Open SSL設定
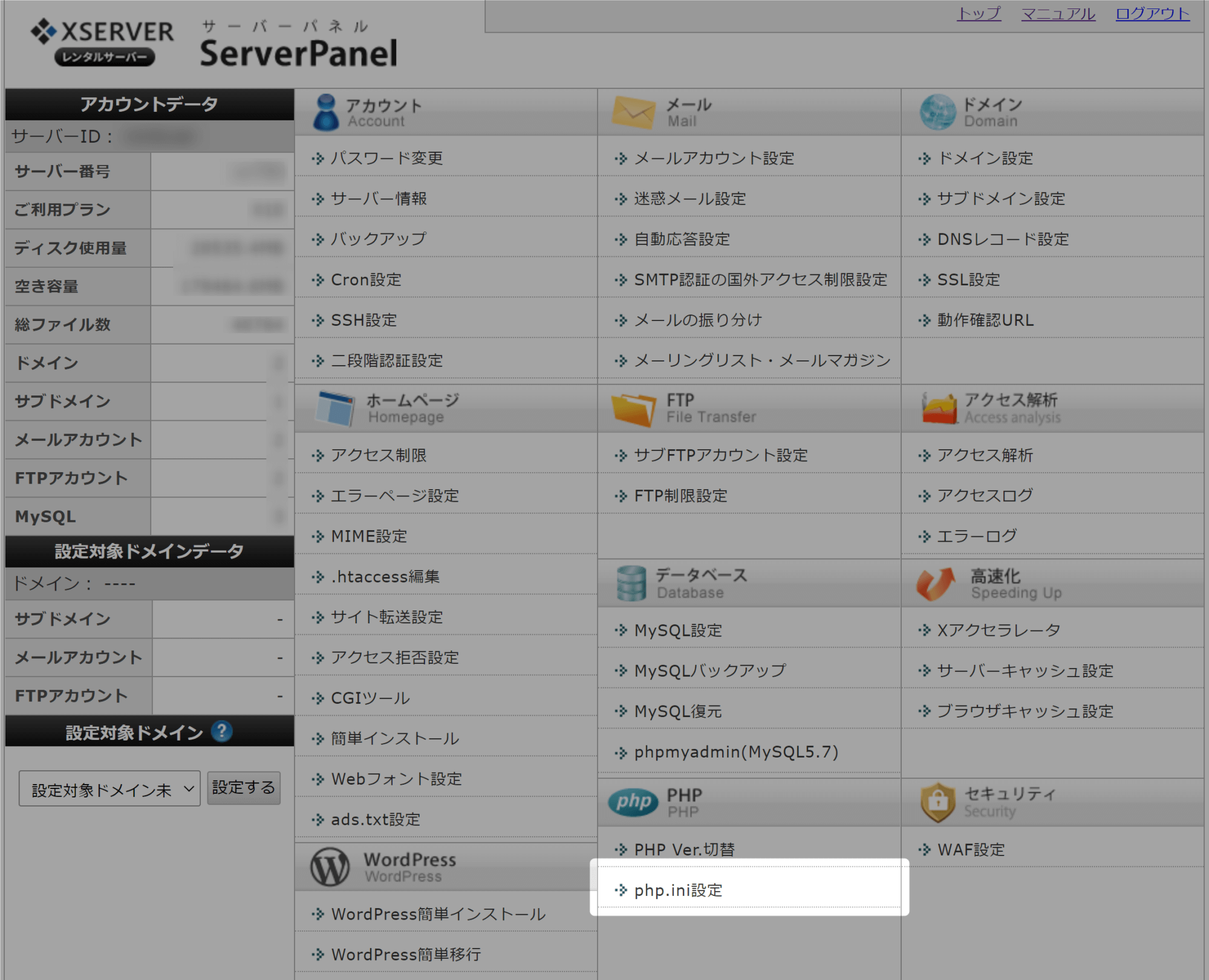 point(968,280)
